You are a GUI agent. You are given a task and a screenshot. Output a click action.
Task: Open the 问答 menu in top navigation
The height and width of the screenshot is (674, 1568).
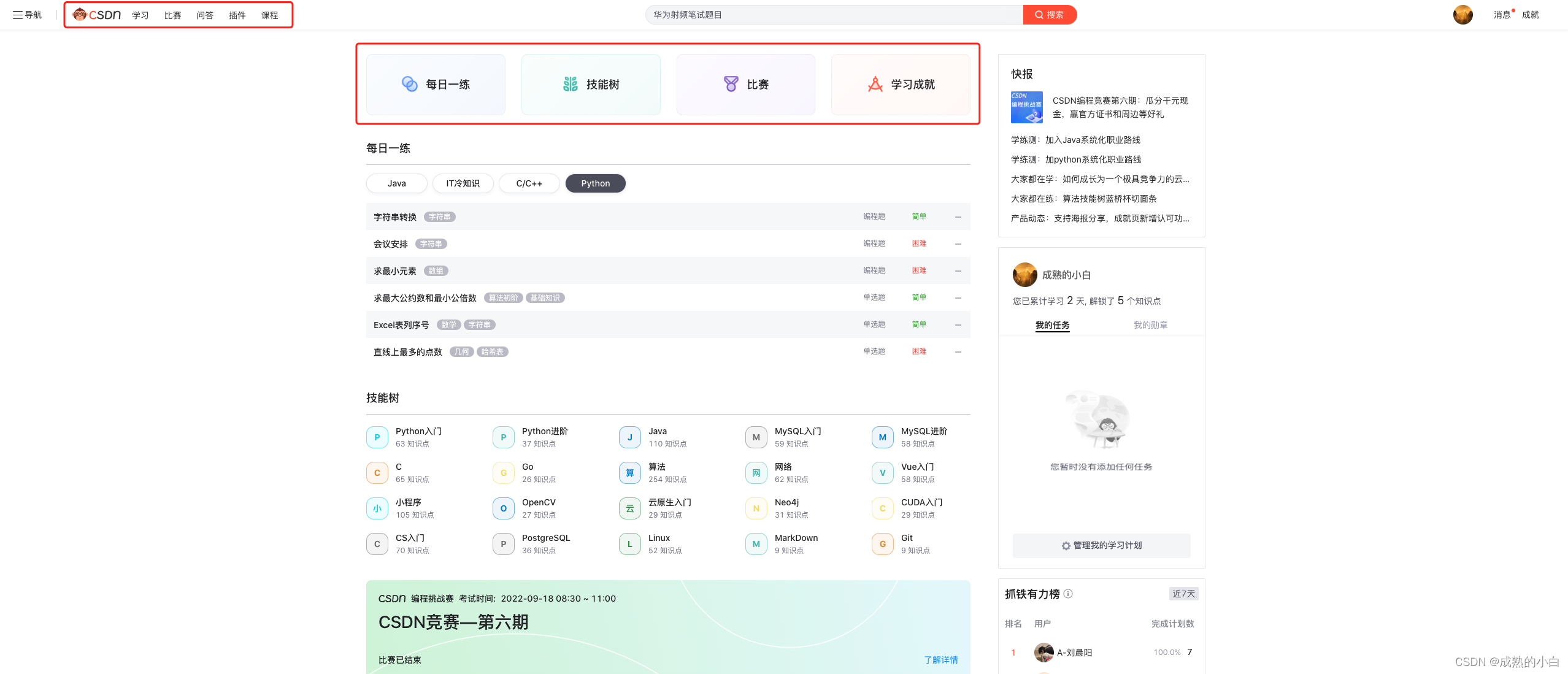[205, 15]
